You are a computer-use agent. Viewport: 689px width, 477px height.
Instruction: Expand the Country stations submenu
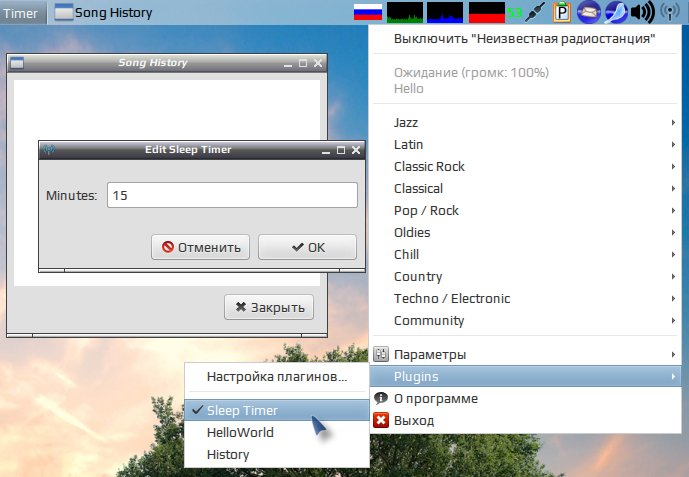(x=525, y=276)
